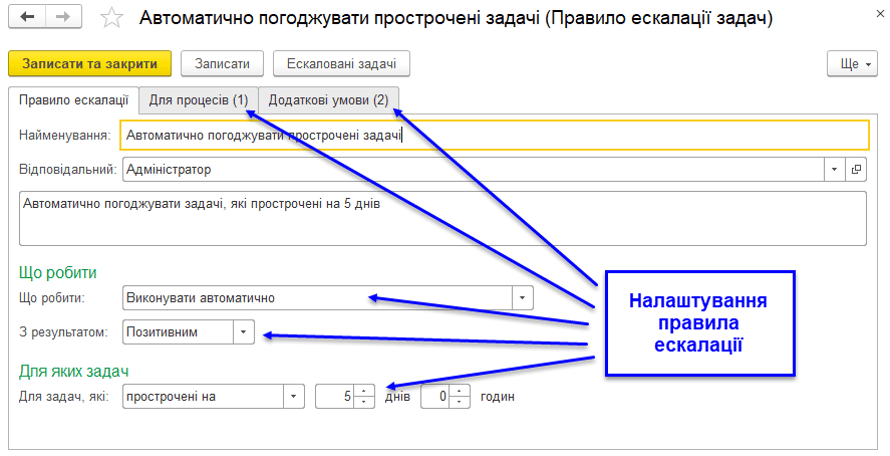This screenshot has height=456, width=890.
Task: Open the Додаткові умови (2) tab
Action: coord(328,100)
